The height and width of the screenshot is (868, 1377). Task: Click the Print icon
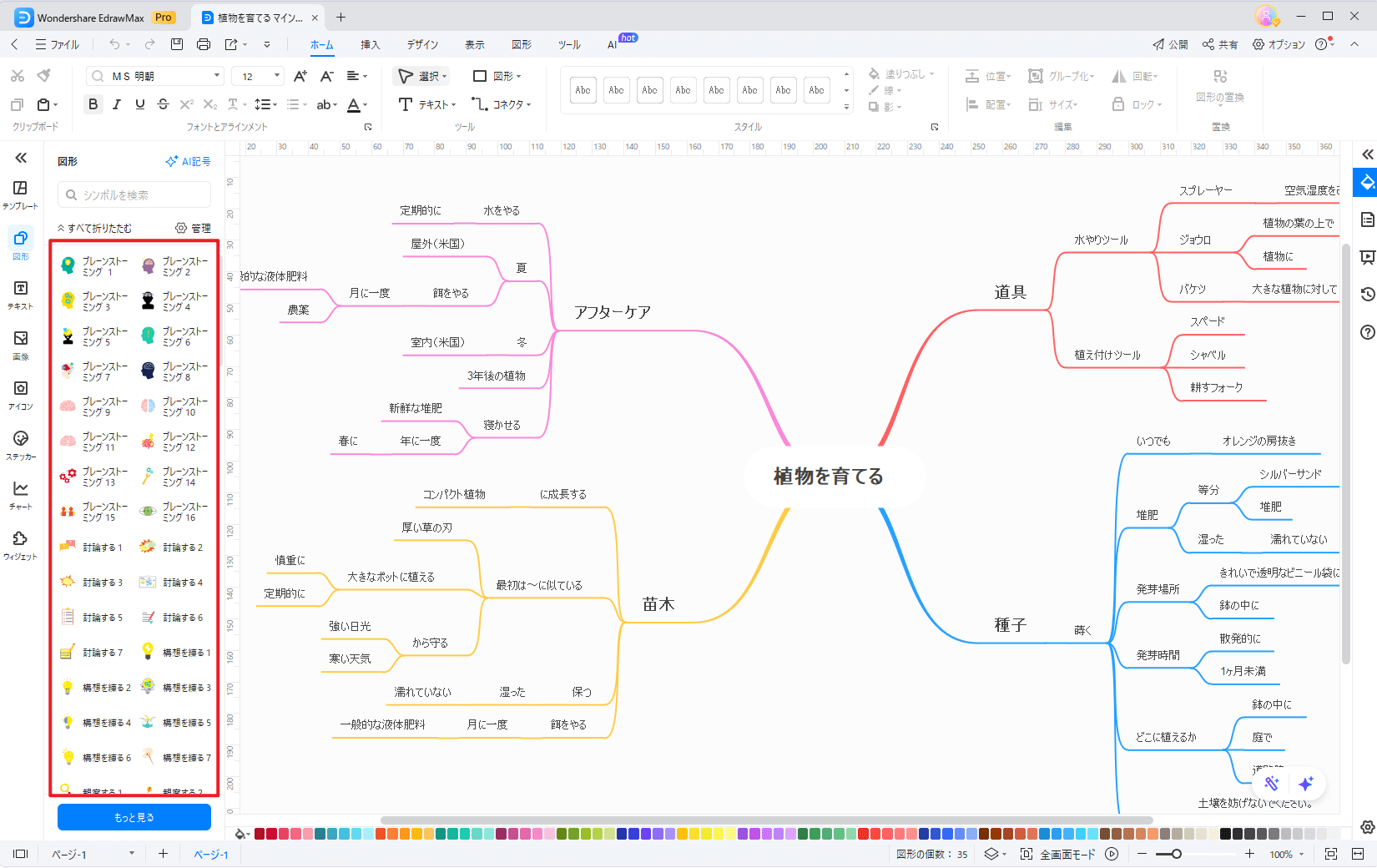coord(204,44)
